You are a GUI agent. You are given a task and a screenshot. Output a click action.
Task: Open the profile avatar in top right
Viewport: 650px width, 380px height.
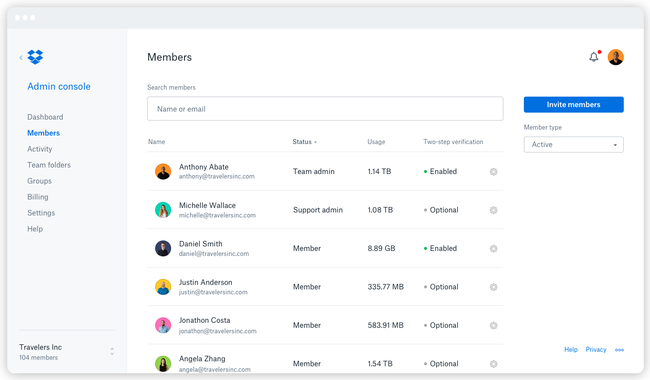click(x=616, y=57)
